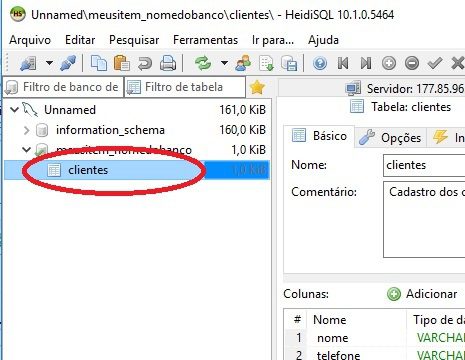Expand the information_schema database node
The width and height of the screenshot is (465, 360).
tap(27, 130)
